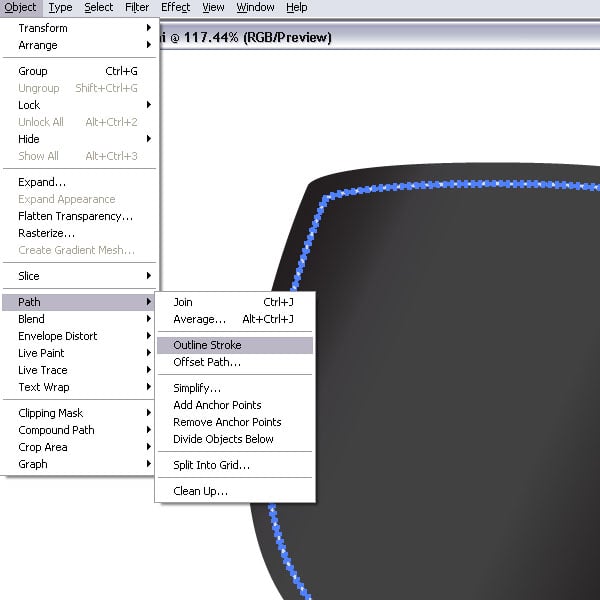Select Split Into Grid option
The width and height of the screenshot is (600, 600).
pos(211,465)
